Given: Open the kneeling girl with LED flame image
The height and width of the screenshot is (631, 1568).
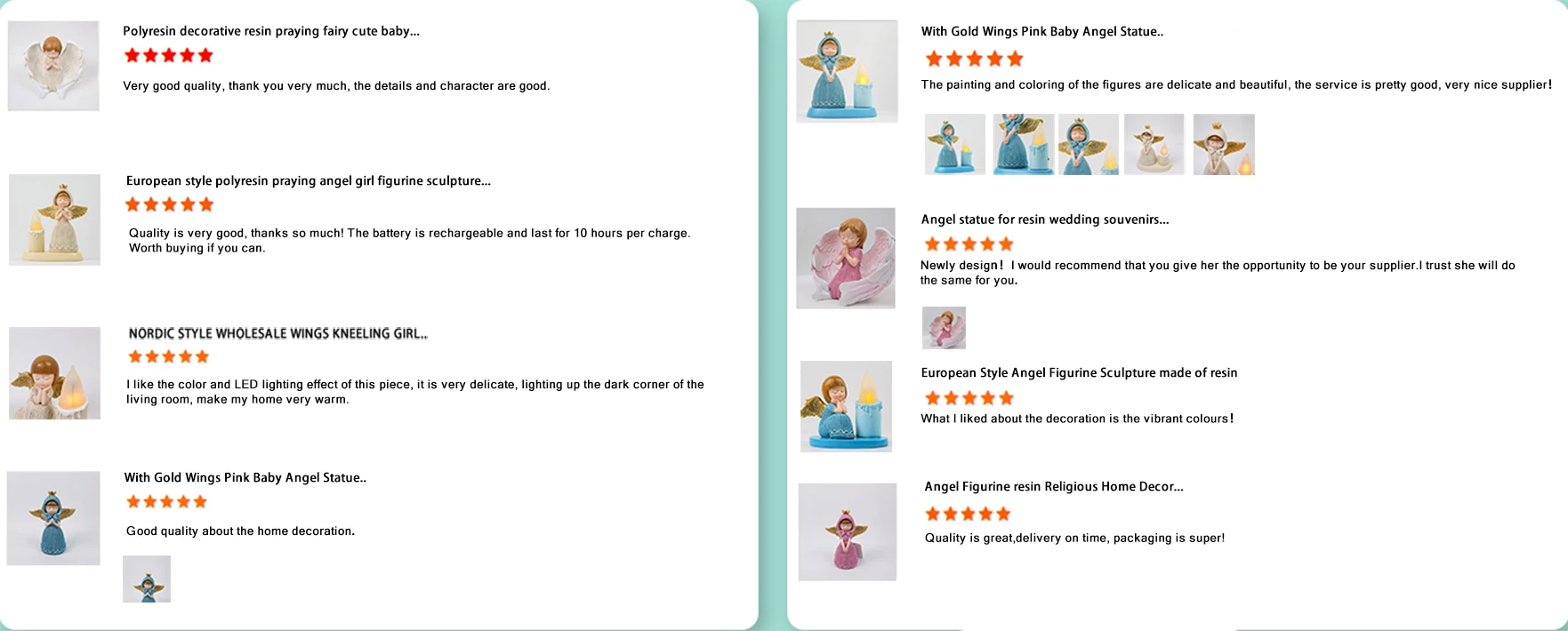Looking at the screenshot, I should [x=54, y=373].
